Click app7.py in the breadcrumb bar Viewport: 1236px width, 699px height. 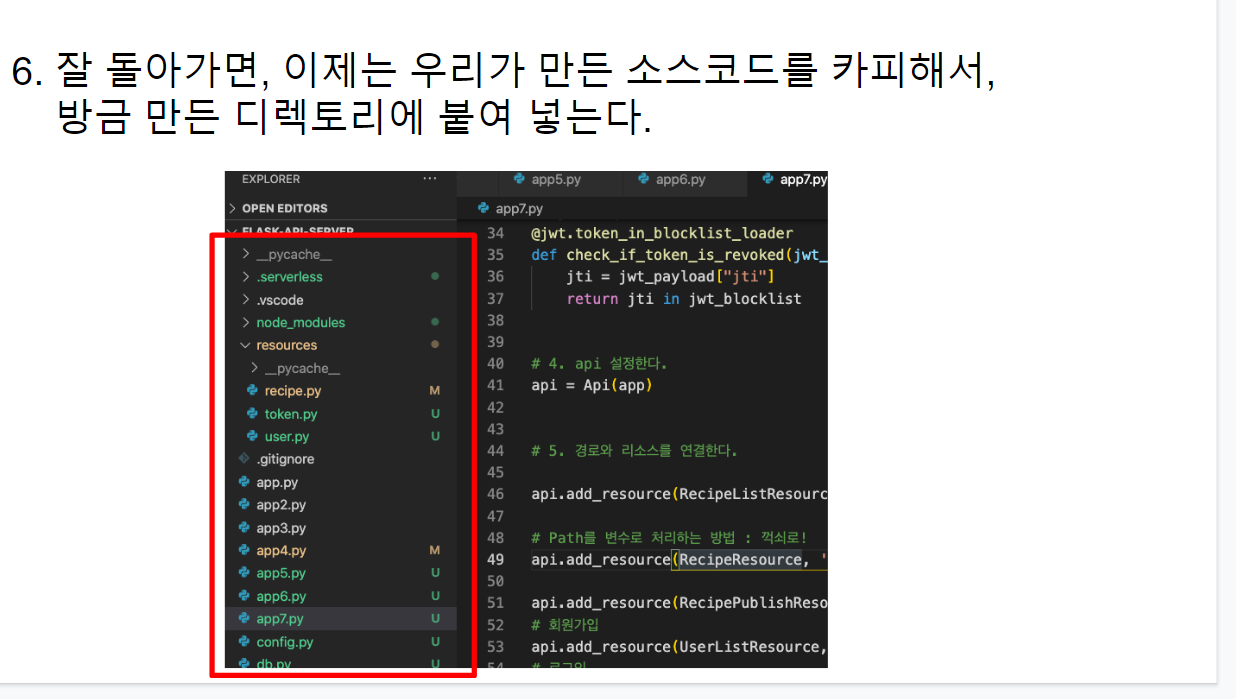(x=519, y=208)
